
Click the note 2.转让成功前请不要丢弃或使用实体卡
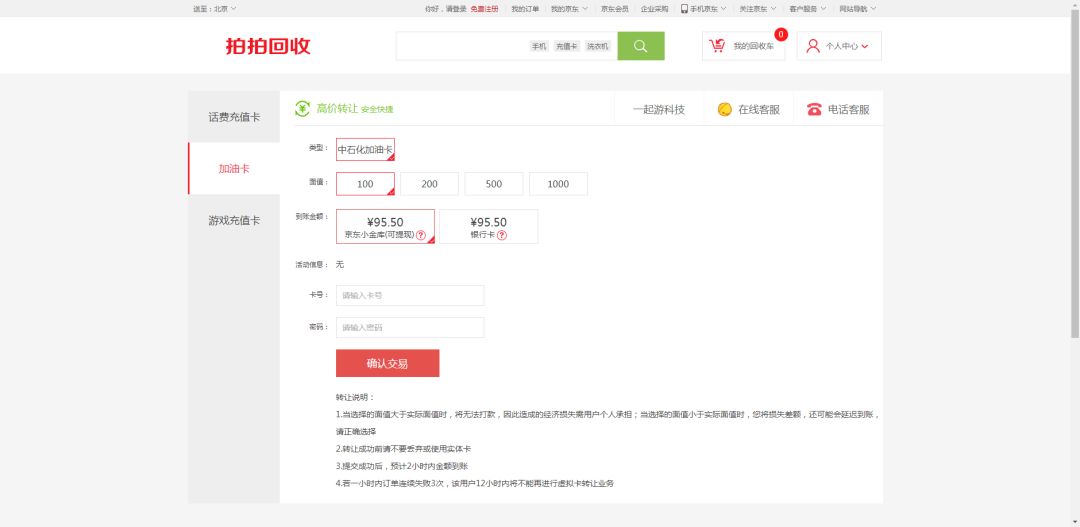(x=404, y=448)
